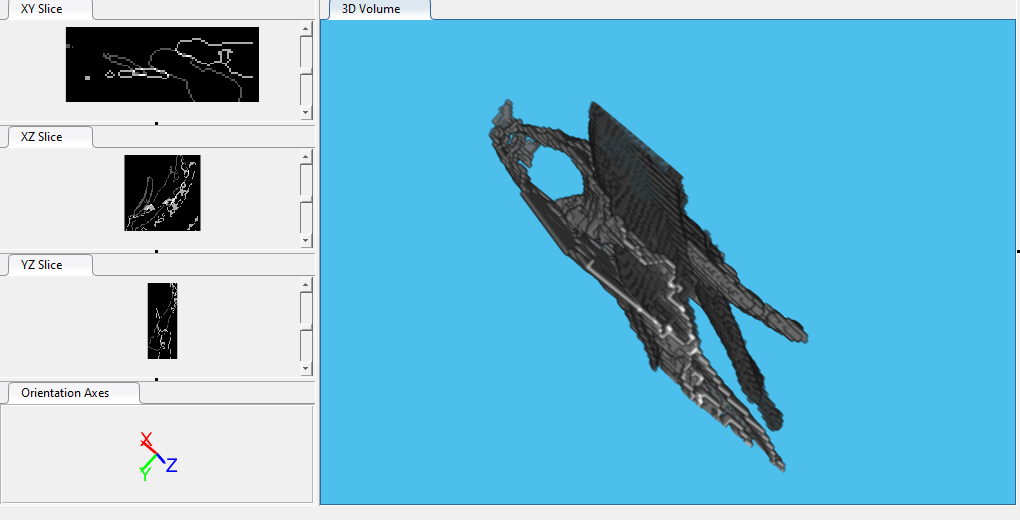Click the up arrow of XY Slice scrollbar
Screen dimensions: 1020x520
pos(306,30)
